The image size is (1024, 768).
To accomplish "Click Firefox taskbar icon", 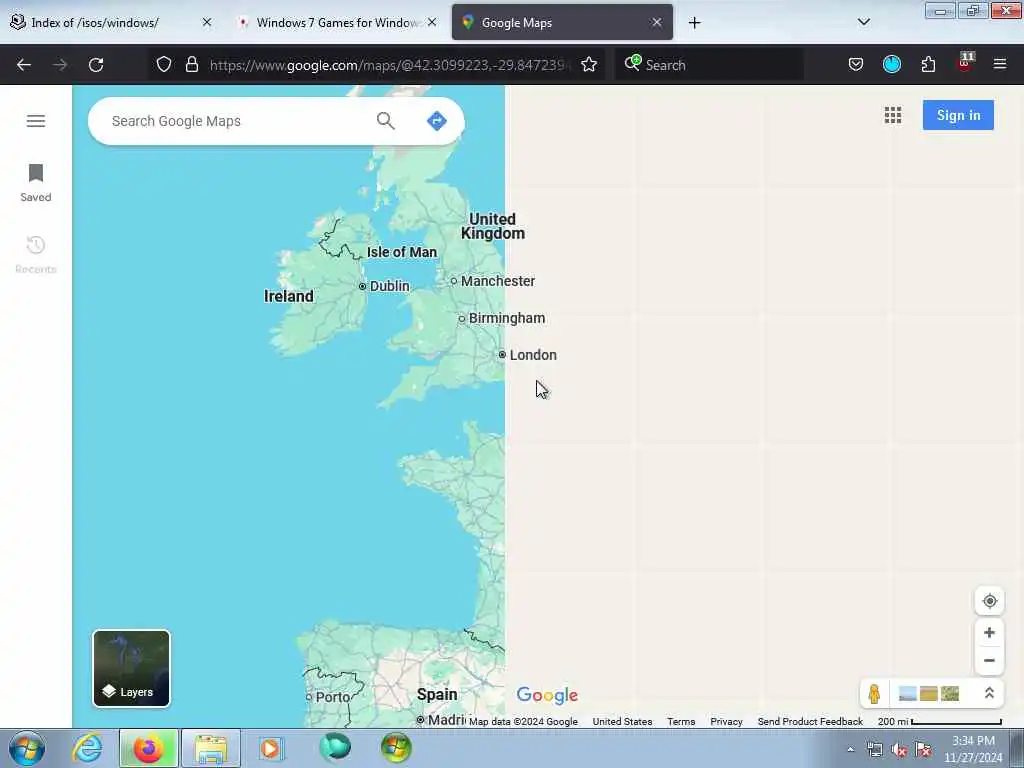I will click(x=148, y=748).
